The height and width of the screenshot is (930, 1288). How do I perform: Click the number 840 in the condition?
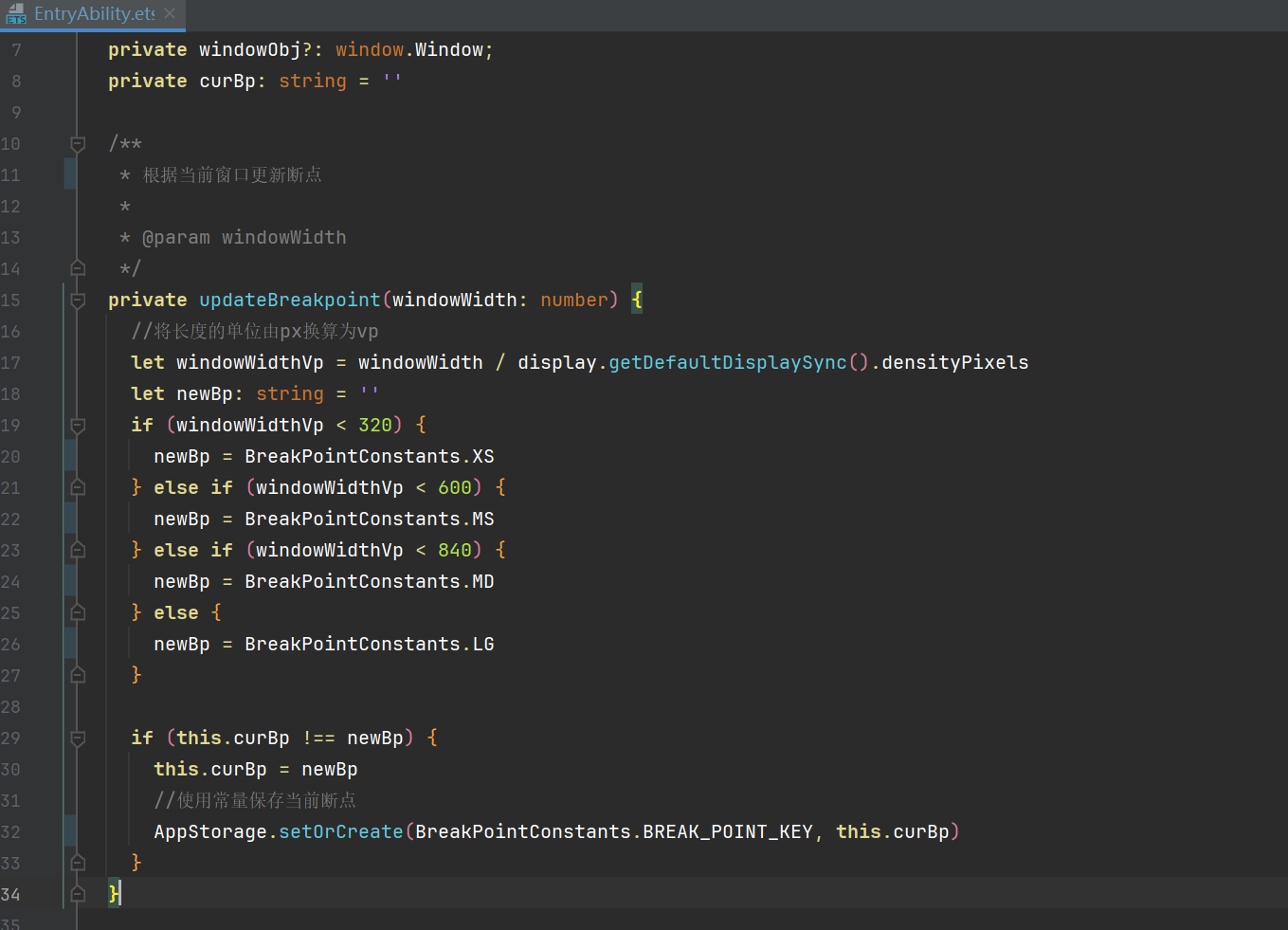[455, 551]
